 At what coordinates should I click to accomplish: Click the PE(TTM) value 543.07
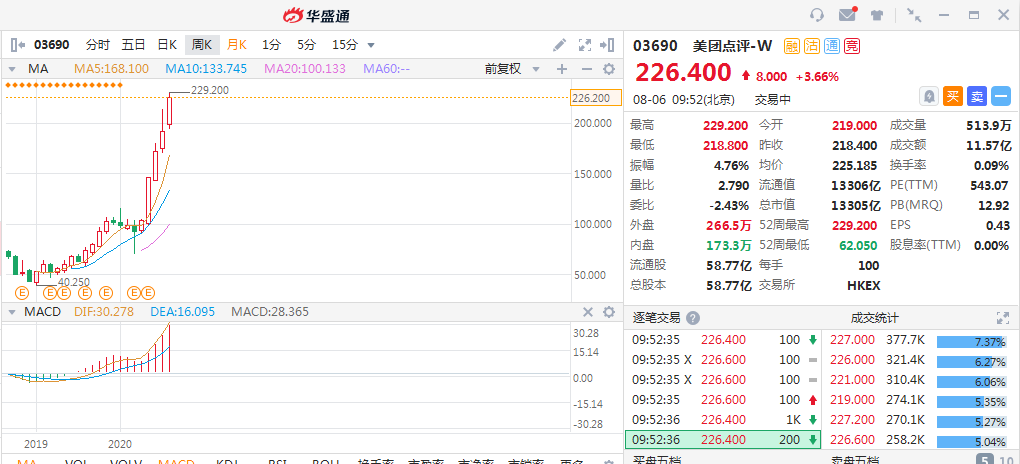tap(989, 185)
